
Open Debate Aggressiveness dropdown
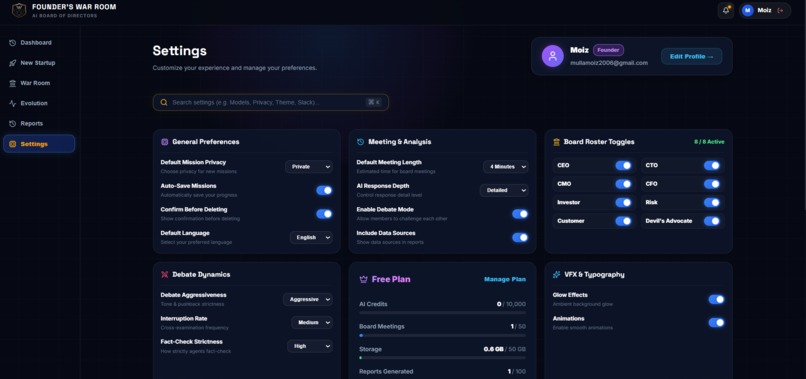coord(308,299)
